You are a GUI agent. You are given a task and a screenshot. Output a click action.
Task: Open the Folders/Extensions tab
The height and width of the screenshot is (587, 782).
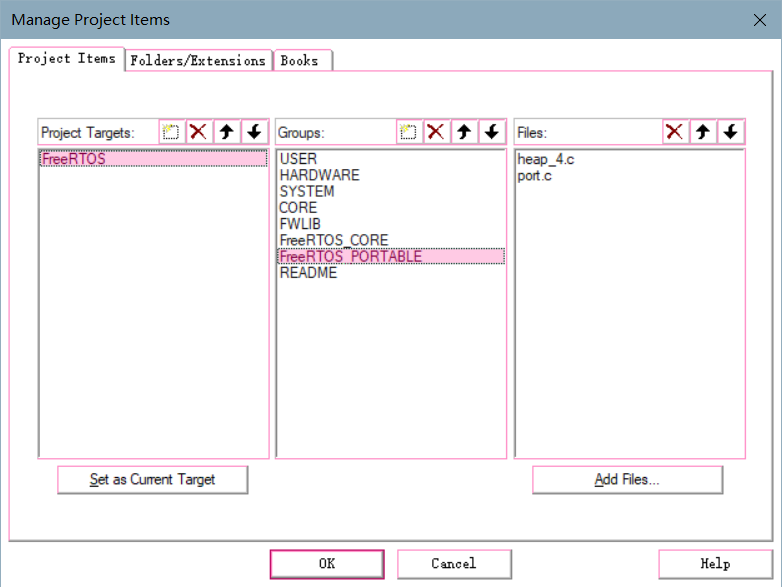pos(198,61)
